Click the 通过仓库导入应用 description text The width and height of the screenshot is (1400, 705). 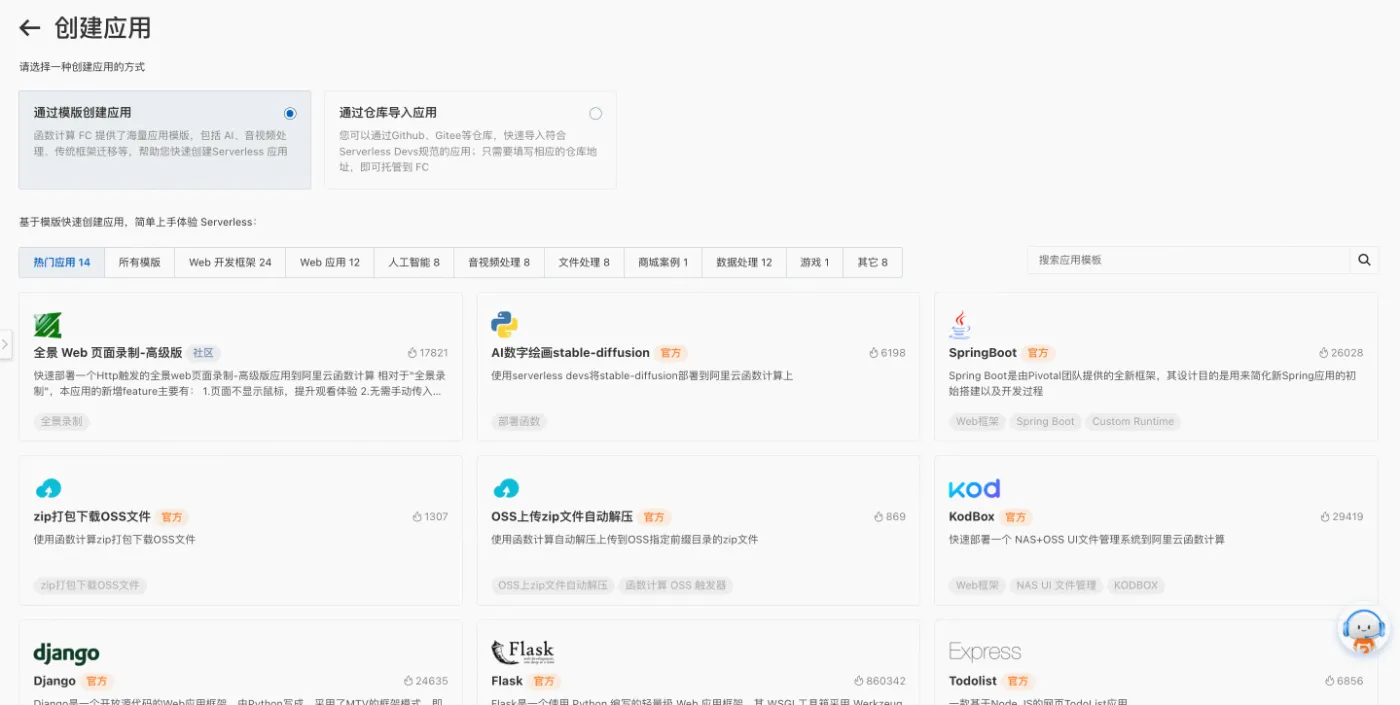(x=467, y=151)
